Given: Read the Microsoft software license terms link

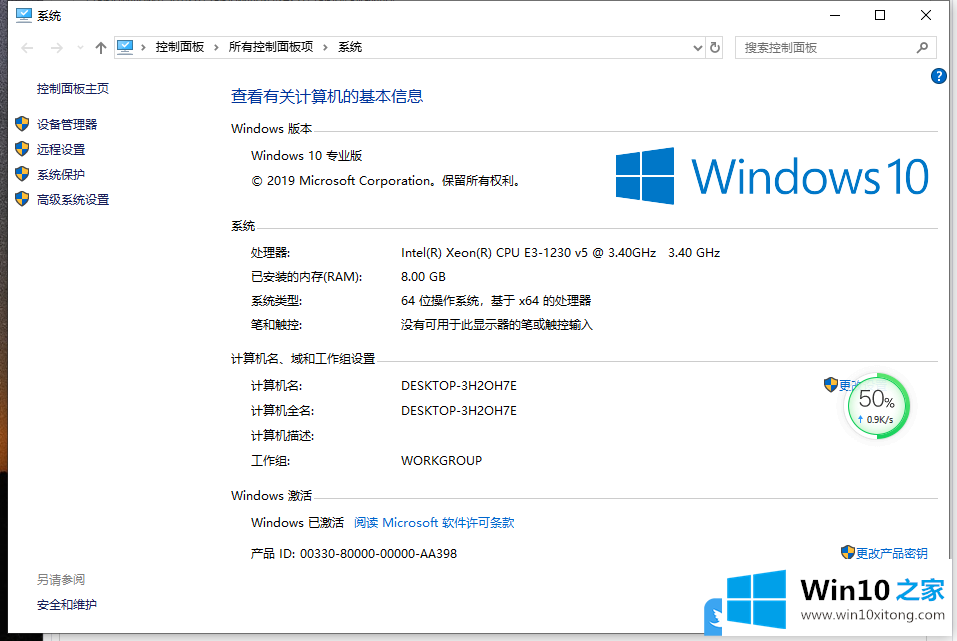Looking at the screenshot, I should 434,523.
